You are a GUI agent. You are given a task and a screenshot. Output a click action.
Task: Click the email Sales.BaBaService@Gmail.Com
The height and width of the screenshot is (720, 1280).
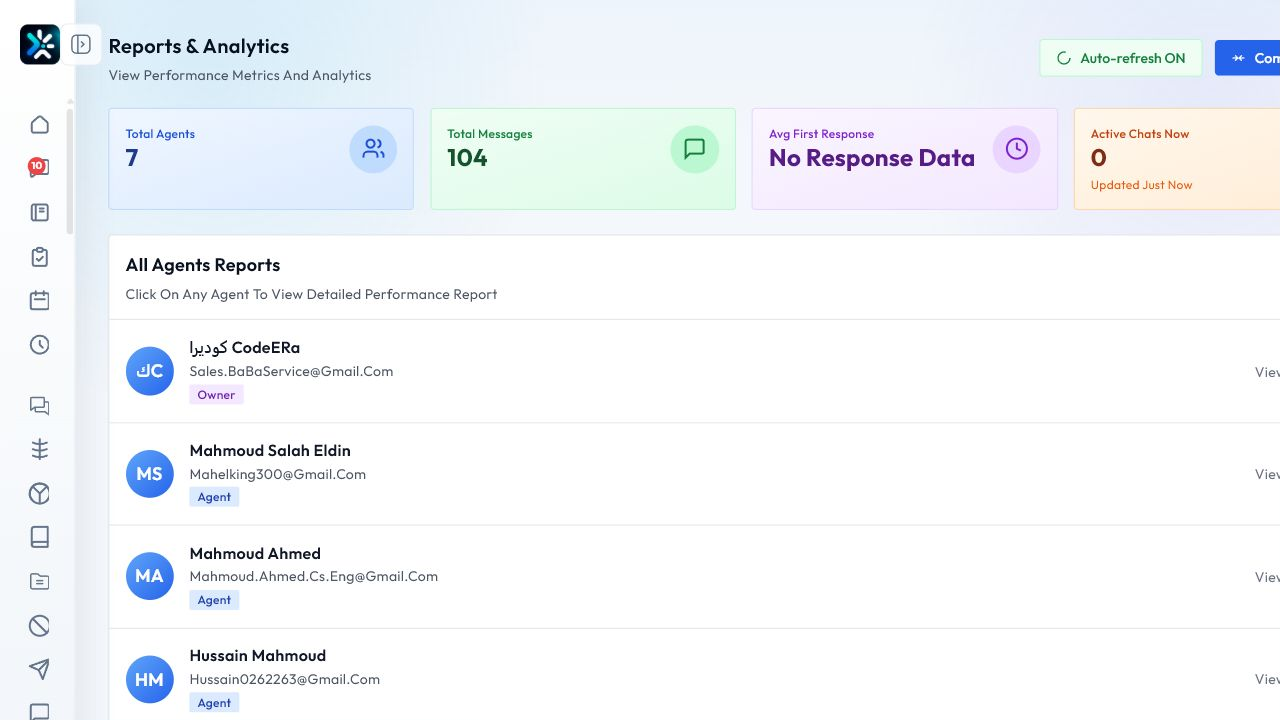pos(291,371)
